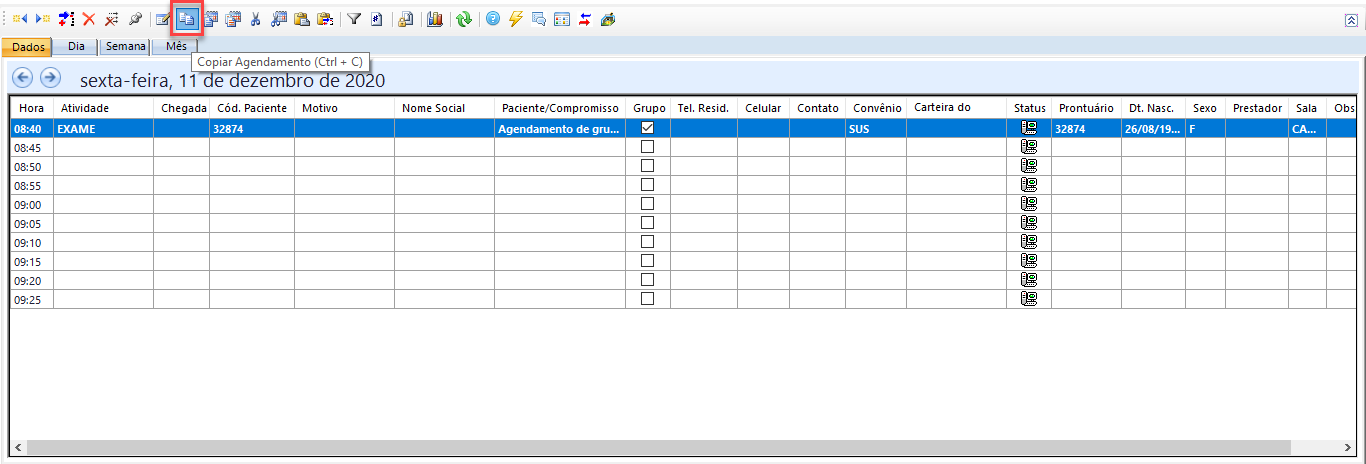Click the 26/08/19... birth date cell
The image size is (1366, 464).
click(x=1153, y=128)
